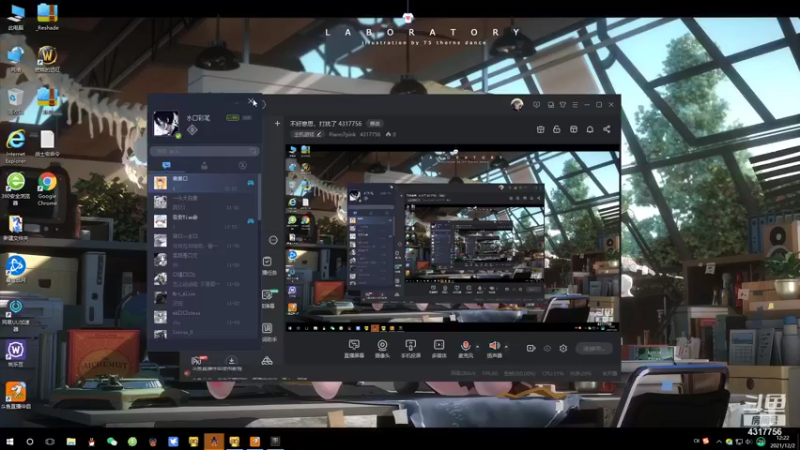Open the tasks checklist icon on sidebar
This screenshot has height=450, width=800.
[267, 262]
